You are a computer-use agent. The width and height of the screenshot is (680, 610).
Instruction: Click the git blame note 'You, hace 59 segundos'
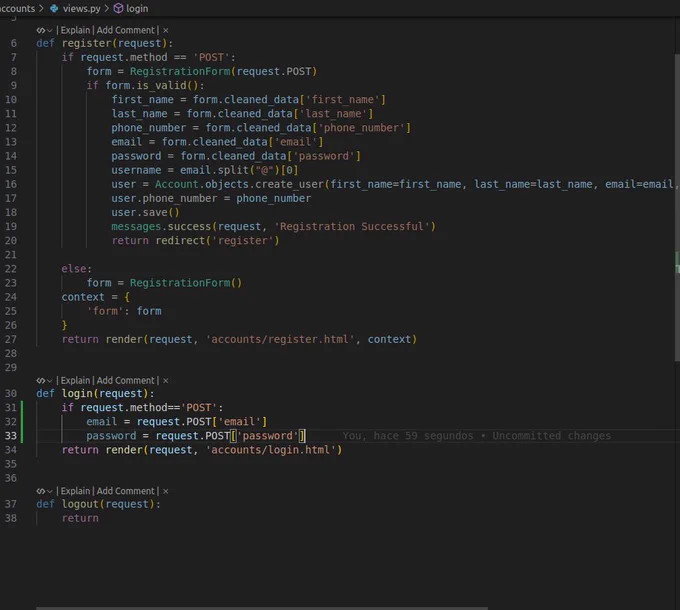point(408,436)
